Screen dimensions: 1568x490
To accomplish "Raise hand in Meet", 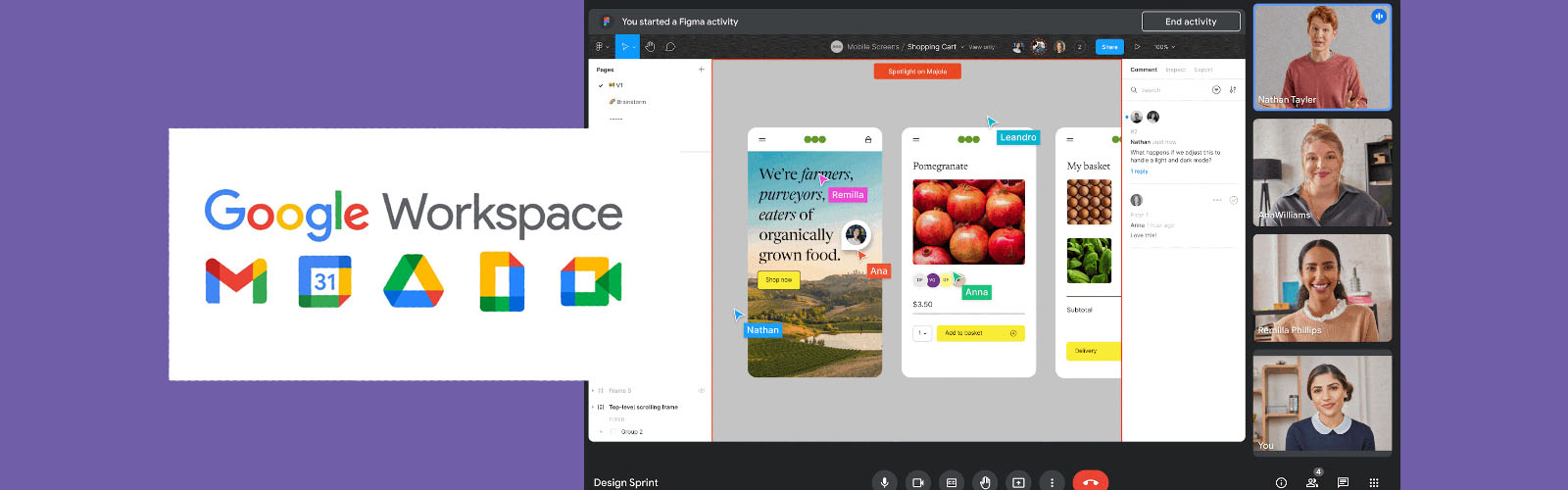I will [x=985, y=482].
